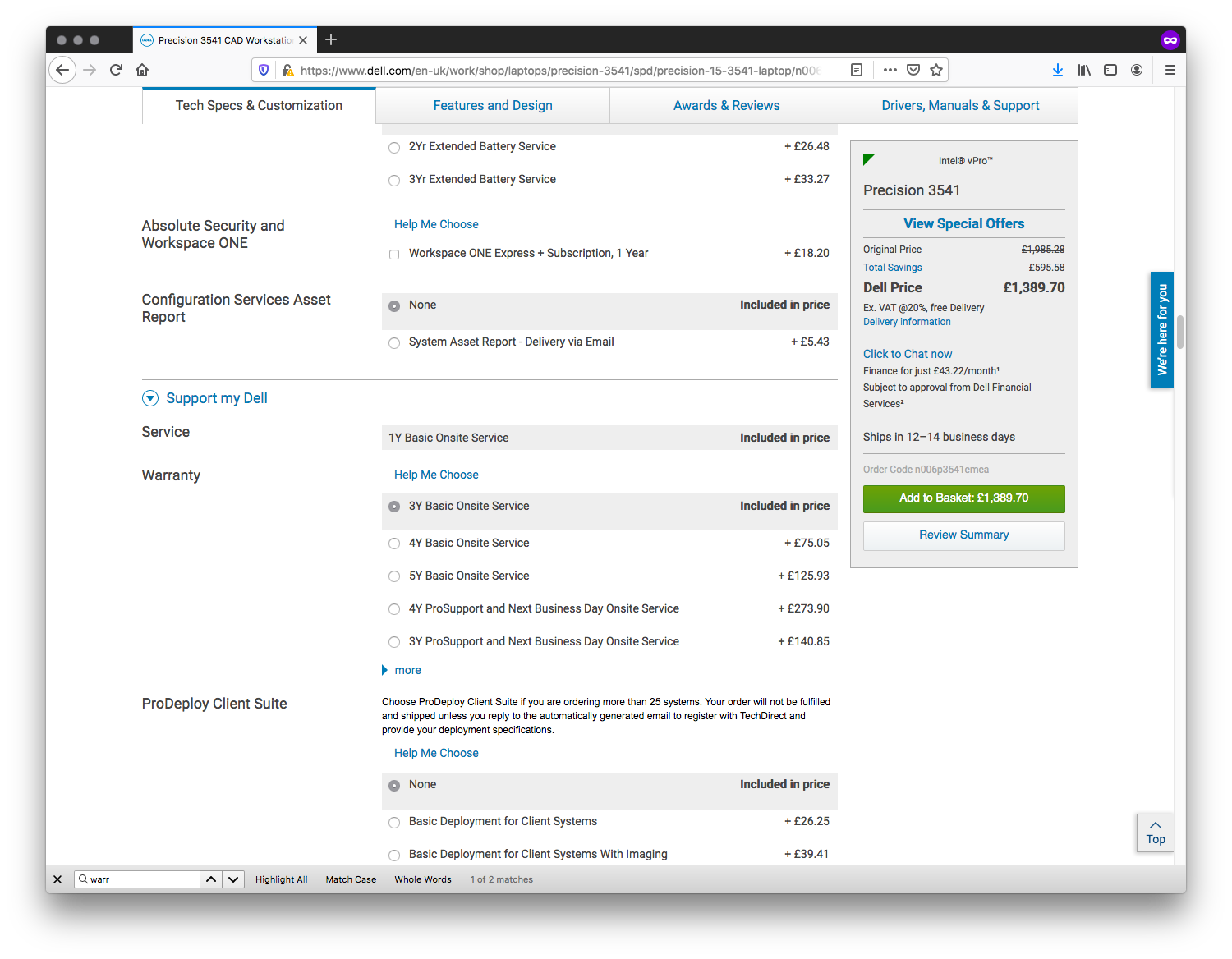Select None for ProDeploy Client Suite
The image size is (1232, 959).
point(394,785)
